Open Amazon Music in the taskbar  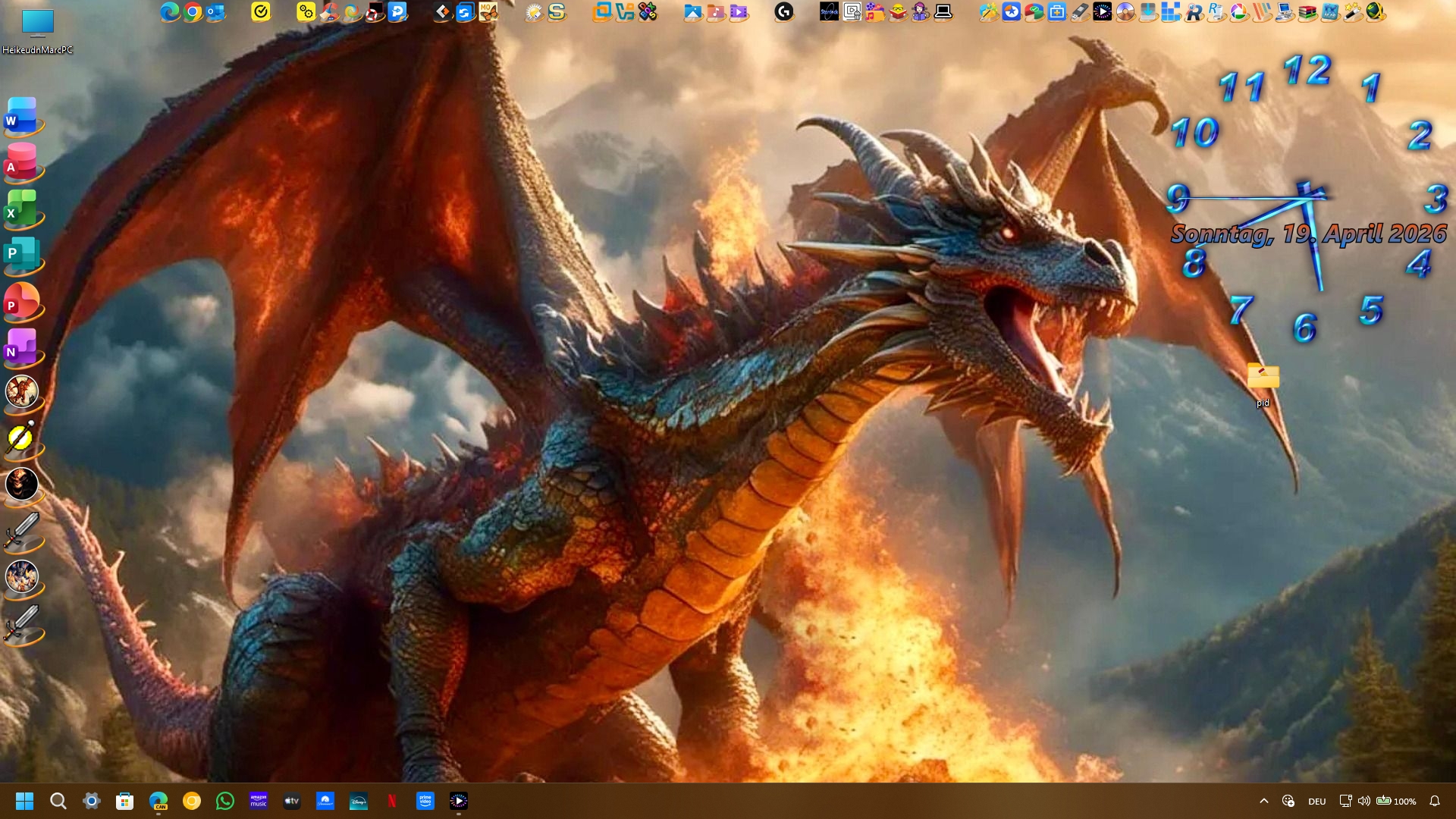[259, 801]
